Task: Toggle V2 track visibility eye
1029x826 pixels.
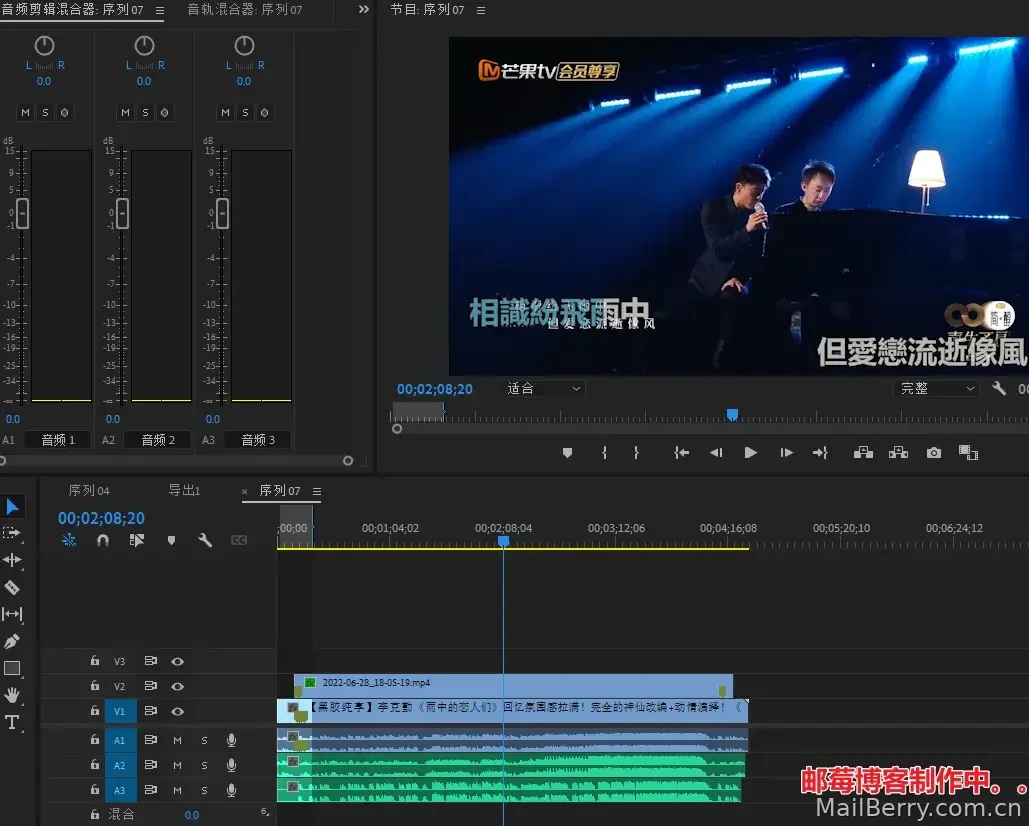Action: [177, 686]
